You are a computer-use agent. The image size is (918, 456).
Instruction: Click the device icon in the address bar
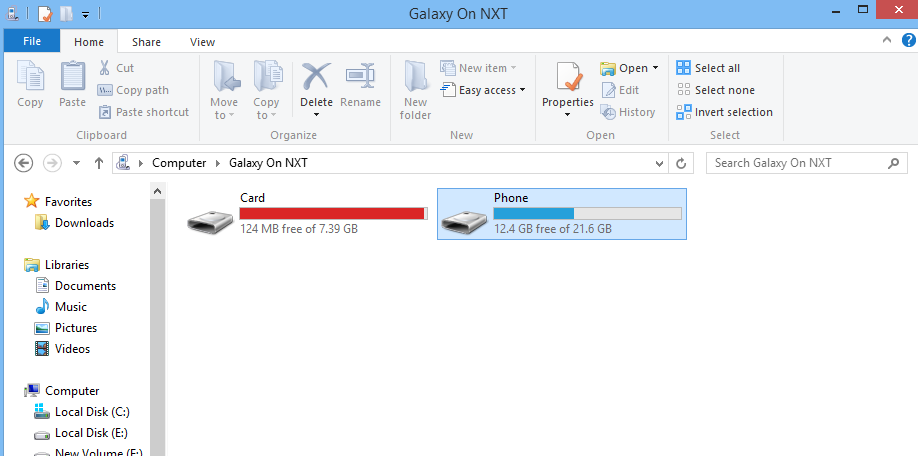(x=123, y=163)
